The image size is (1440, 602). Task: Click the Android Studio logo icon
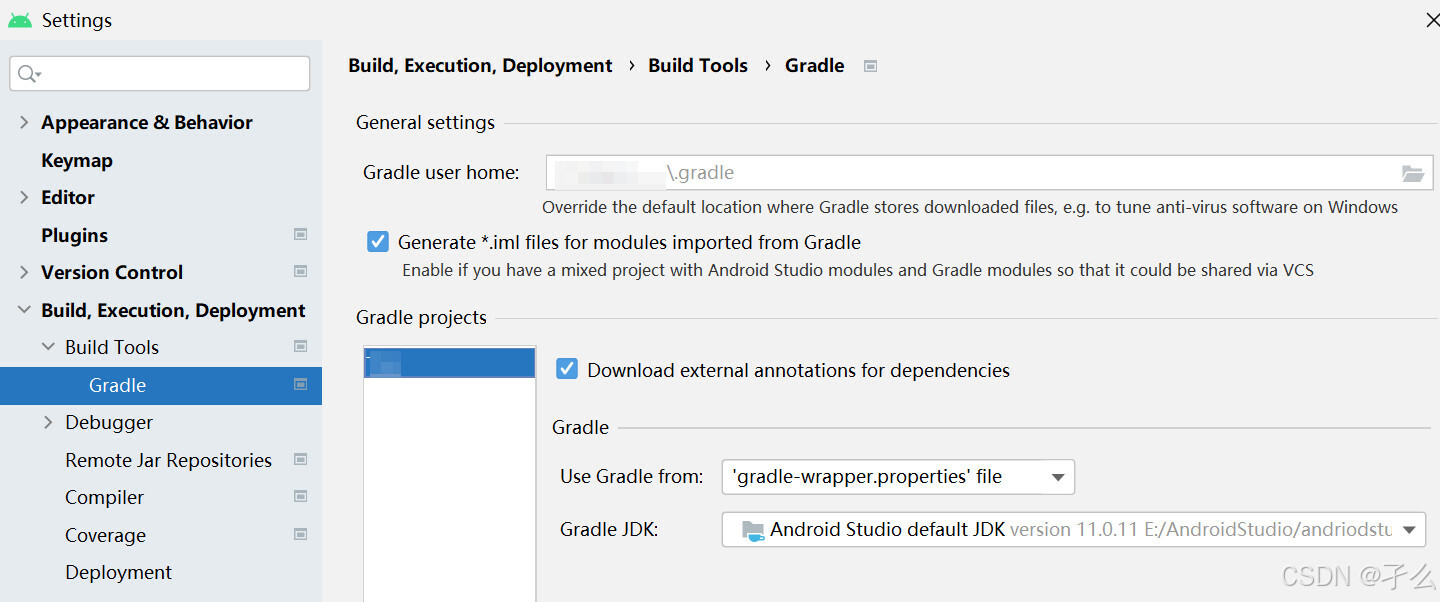coord(19,20)
